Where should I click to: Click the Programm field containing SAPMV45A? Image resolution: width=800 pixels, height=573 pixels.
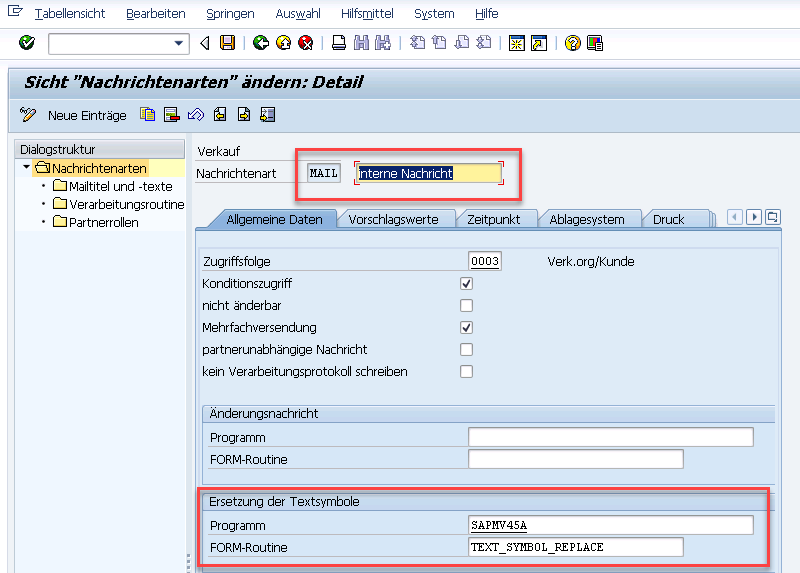[x=611, y=525]
